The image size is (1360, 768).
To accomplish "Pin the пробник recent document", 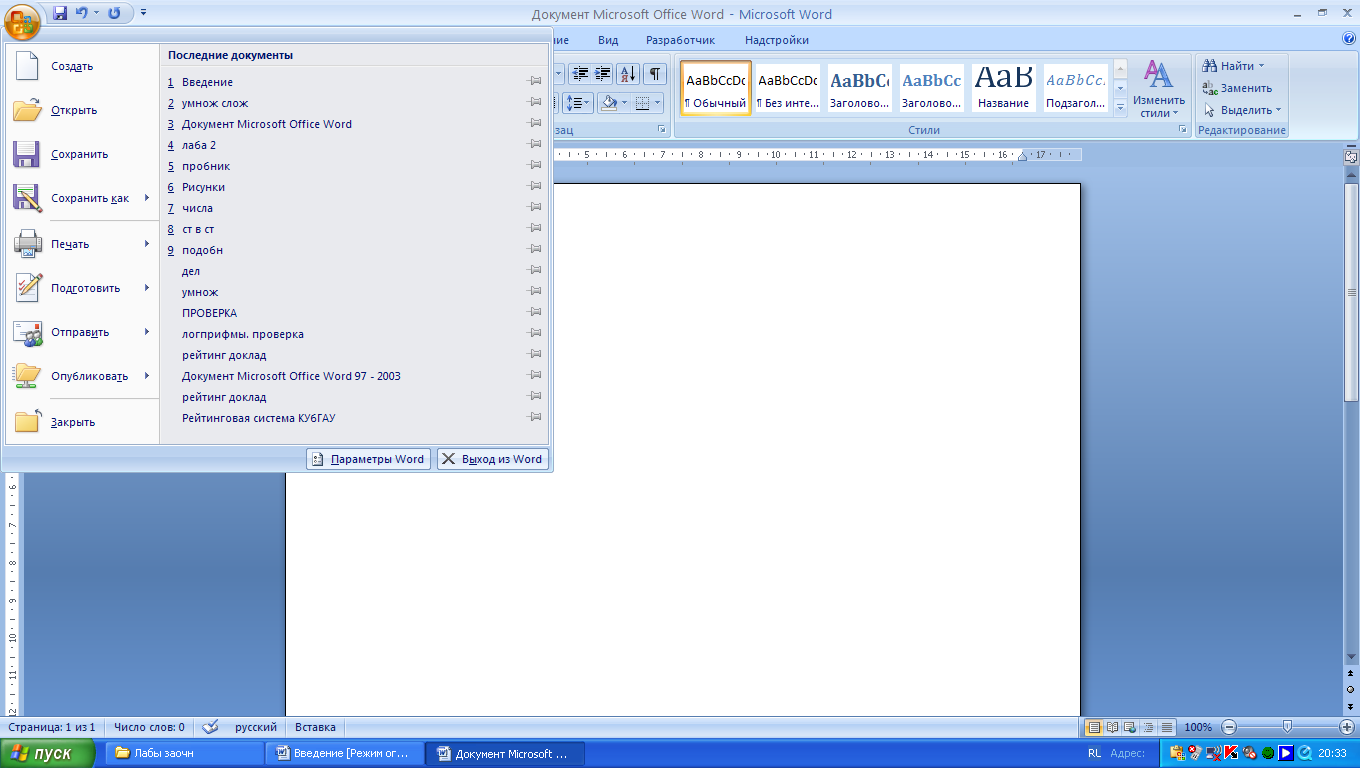I will pyautogui.click(x=535, y=166).
